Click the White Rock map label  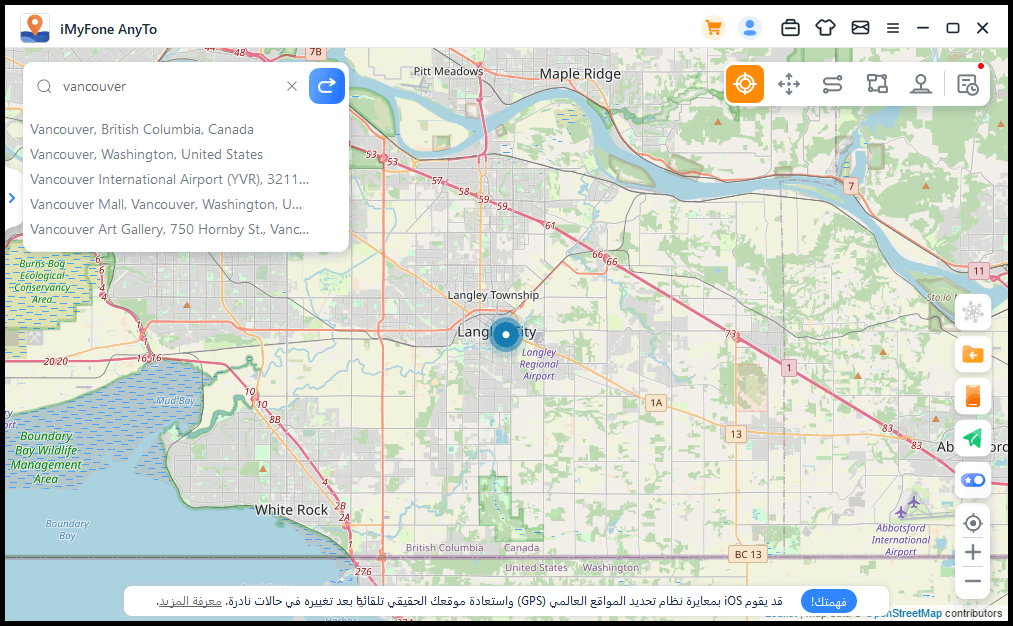[x=291, y=510]
